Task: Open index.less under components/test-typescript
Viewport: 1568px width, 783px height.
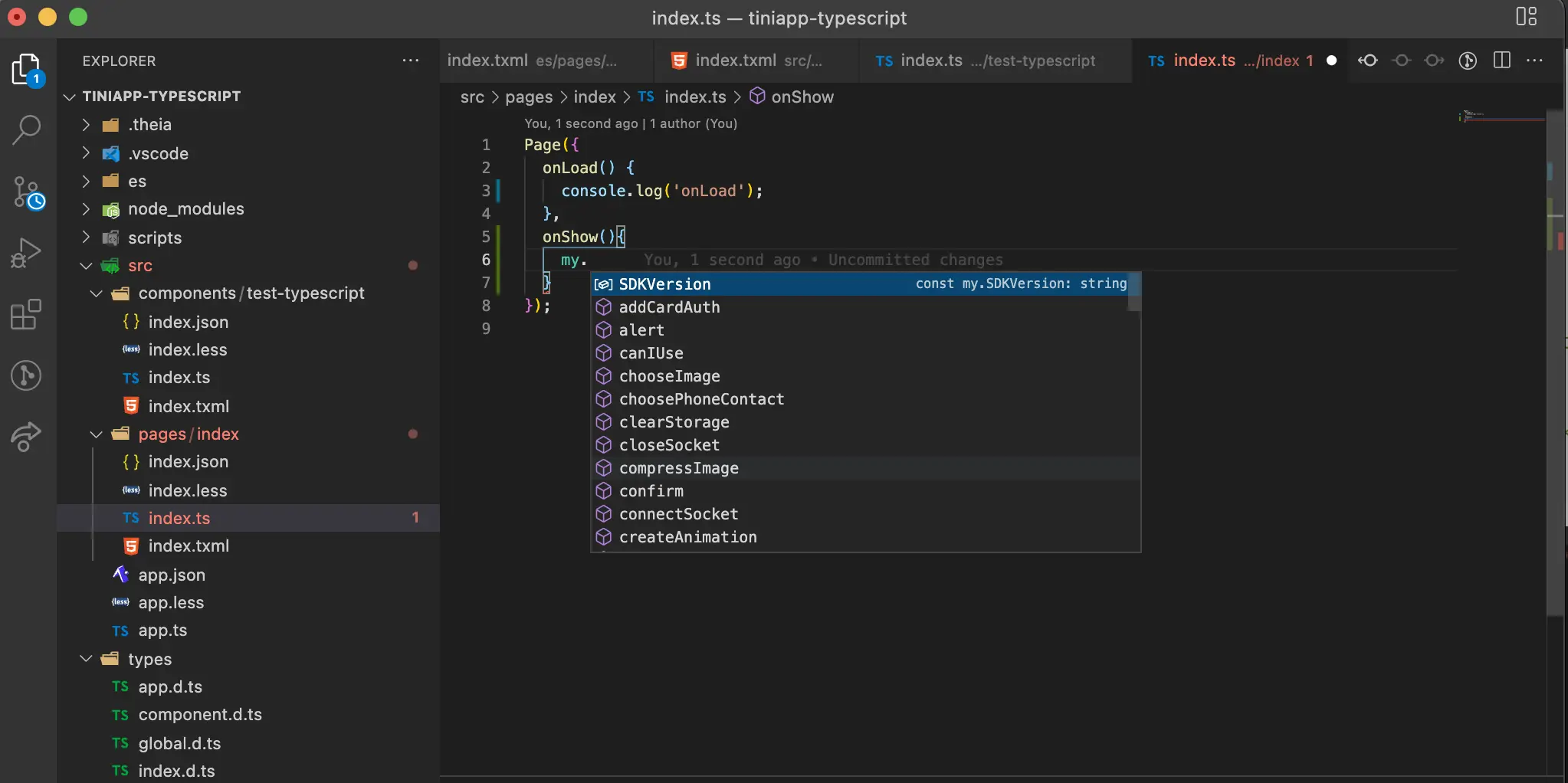Action: [248, 349]
